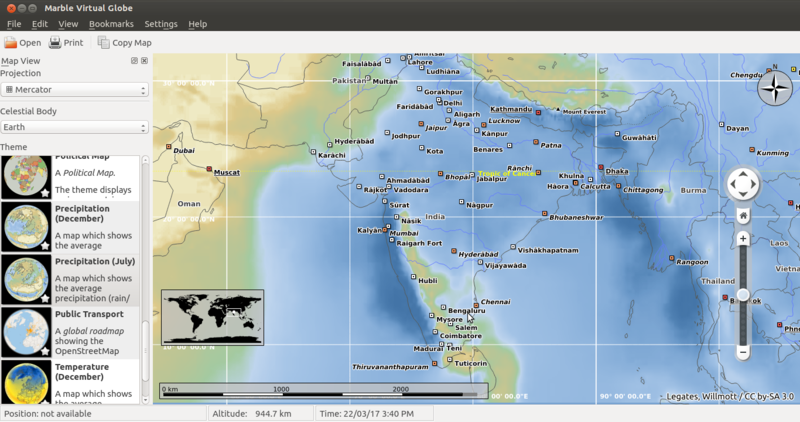Zoom in with the plus button
Viewport: 800px width, 422px height.
pos(743,238)
